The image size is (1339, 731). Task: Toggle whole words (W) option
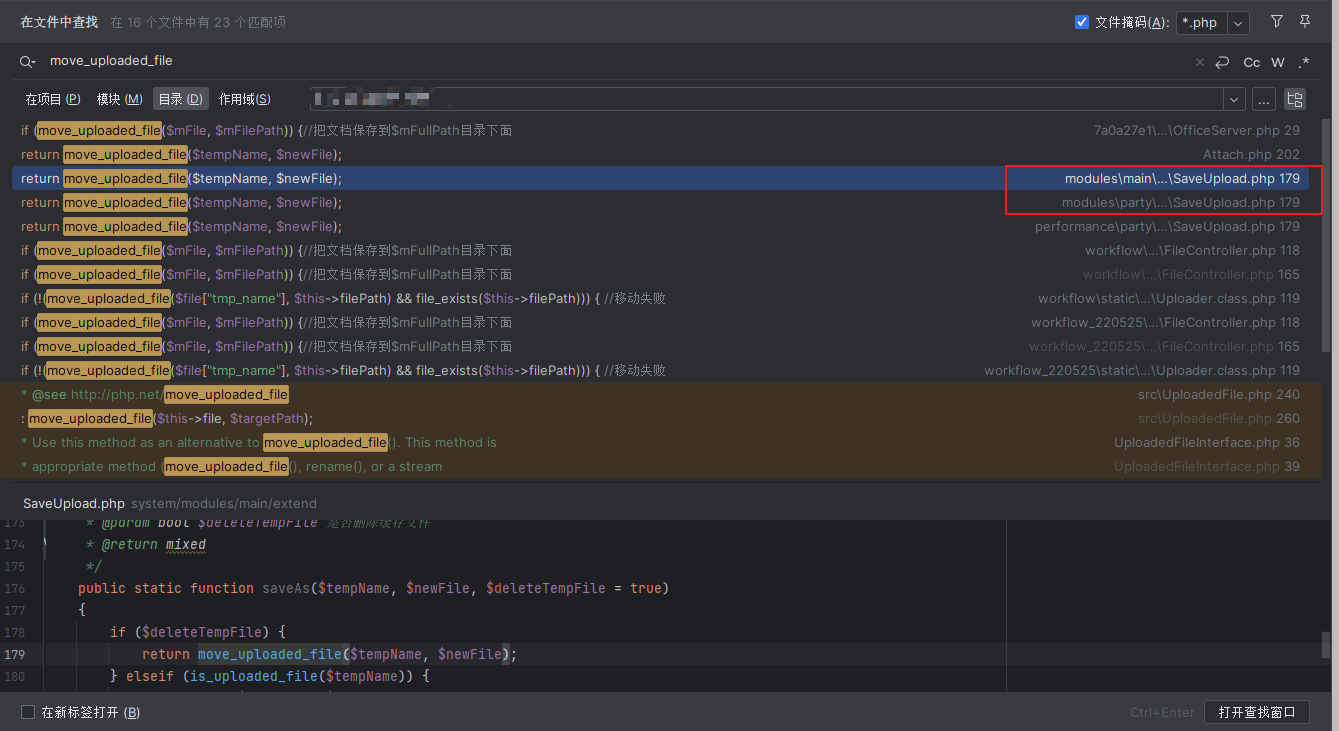[x=1278, y=62]
